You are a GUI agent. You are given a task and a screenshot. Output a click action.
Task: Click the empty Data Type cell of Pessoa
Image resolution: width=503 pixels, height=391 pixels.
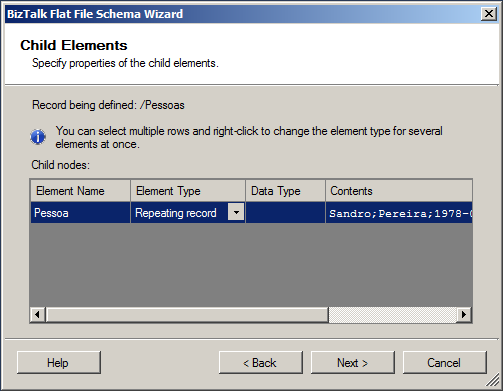tap(285, 212)
